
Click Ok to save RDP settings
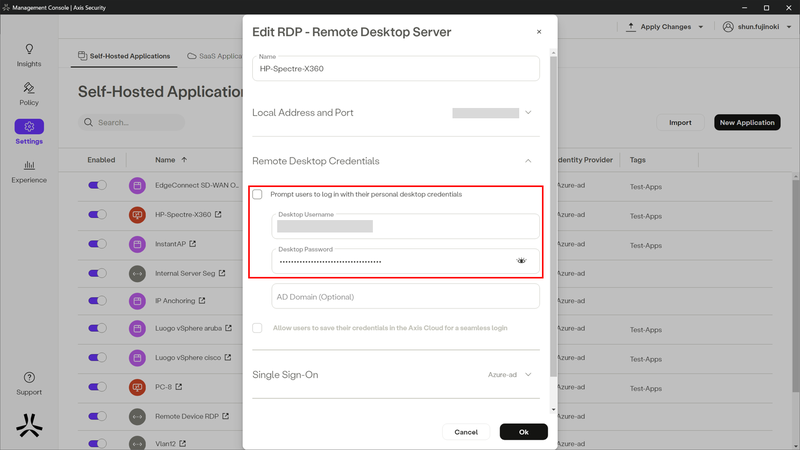[523, 432]
